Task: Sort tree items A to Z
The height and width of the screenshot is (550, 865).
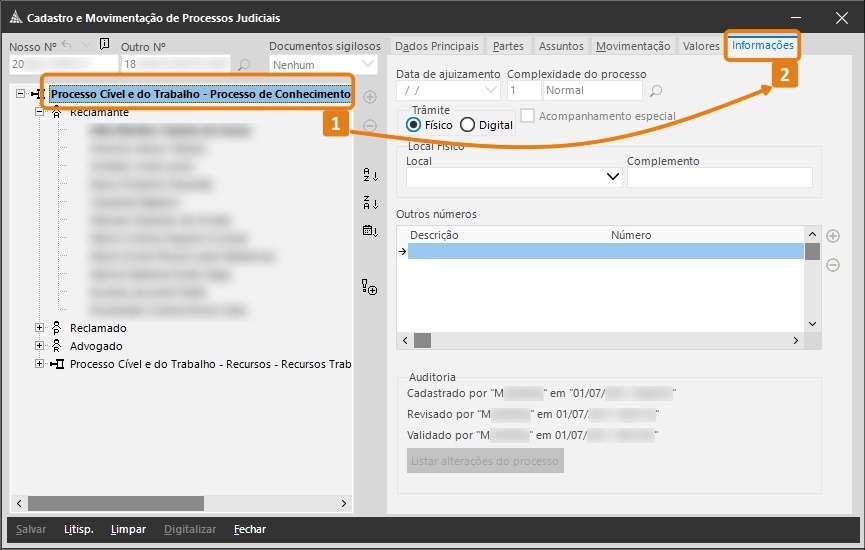Action: [x=370, y=176]
